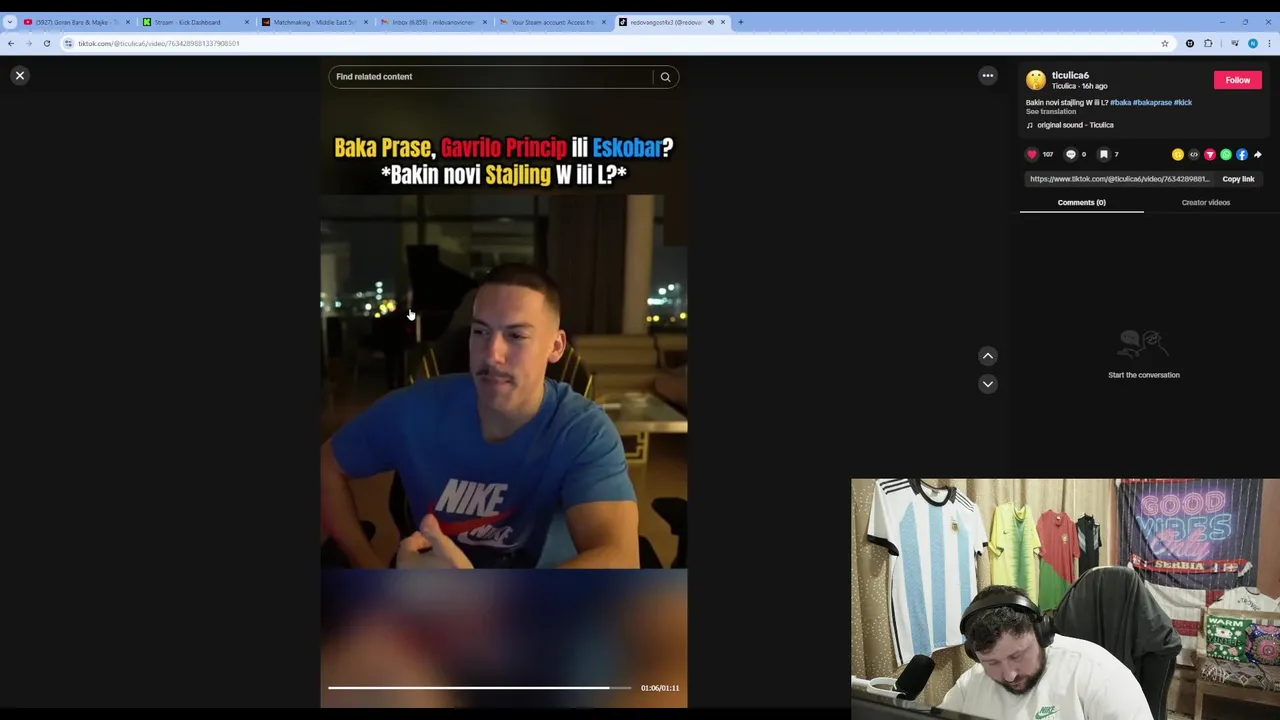Open the Chrome profile avatar
Screen dimensions: 1280x720
pos(1252,44)
